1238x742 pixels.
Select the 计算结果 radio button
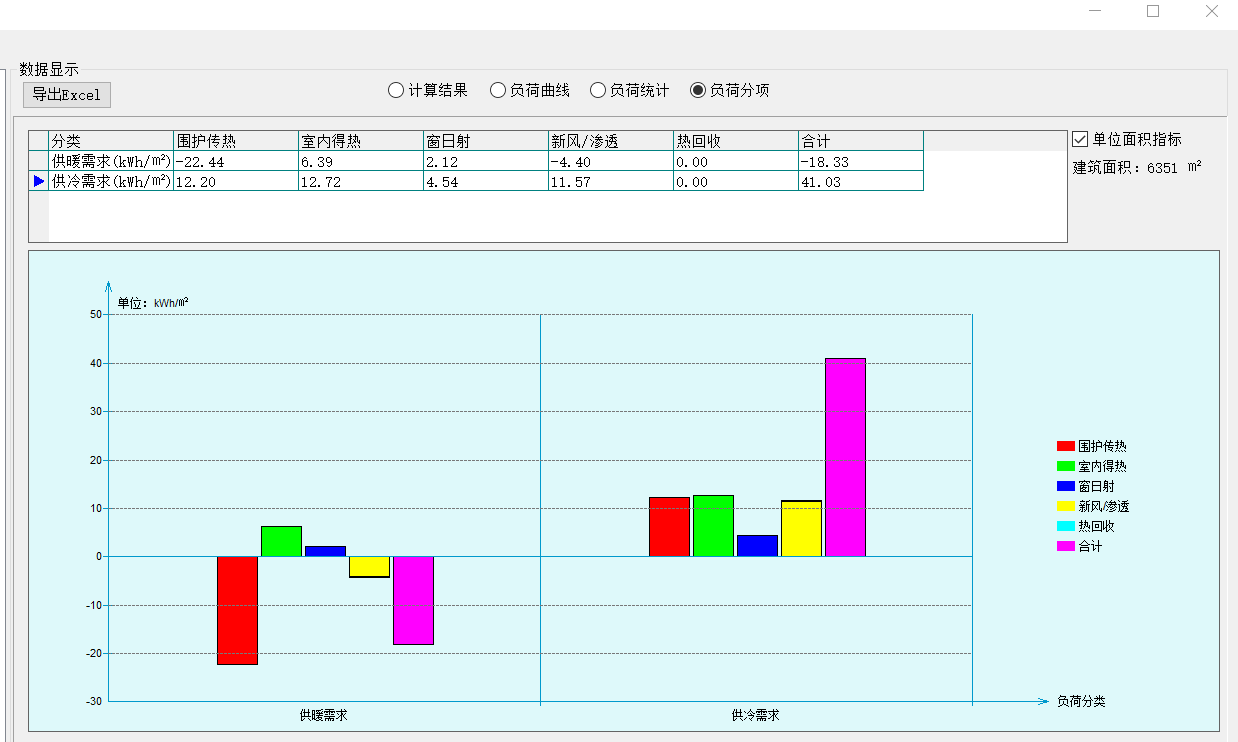click(396, 90)
